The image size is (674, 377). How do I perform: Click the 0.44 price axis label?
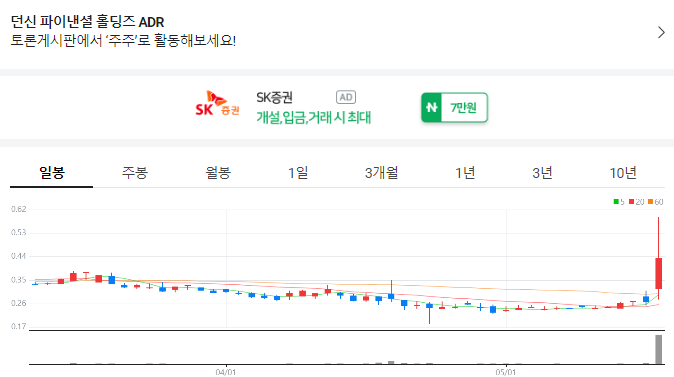coord(18,256)
